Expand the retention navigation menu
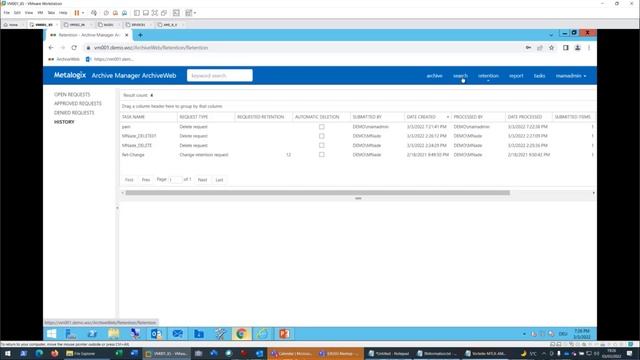The height and width of the screenshot is (360, 640). 488,76
